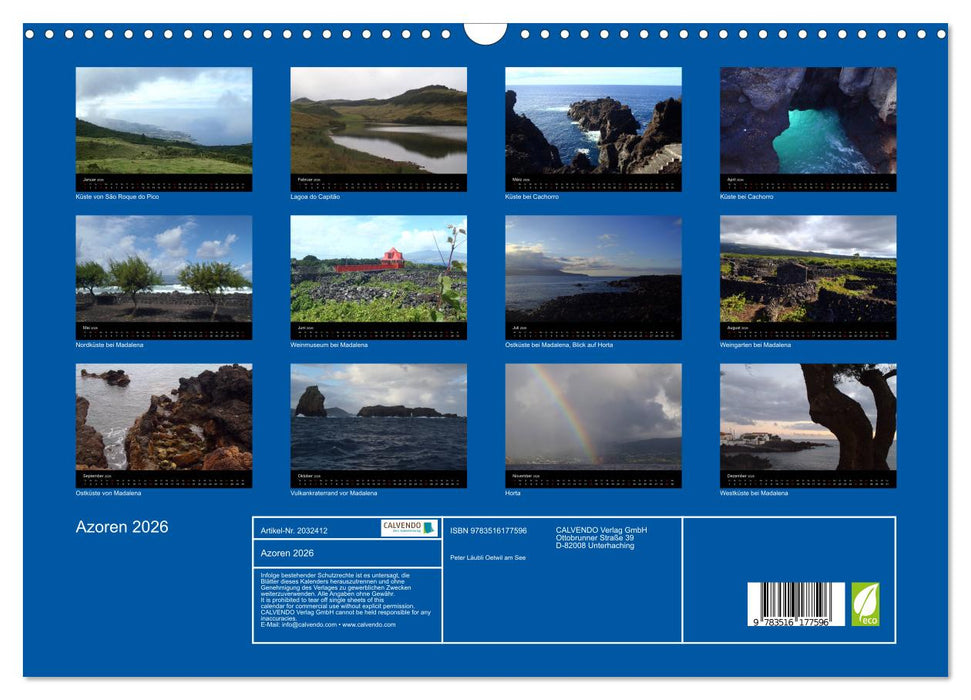Click the half-circle hanger cutout at top
The width and height of the screenshot is (971, 700).
[485, 33]
